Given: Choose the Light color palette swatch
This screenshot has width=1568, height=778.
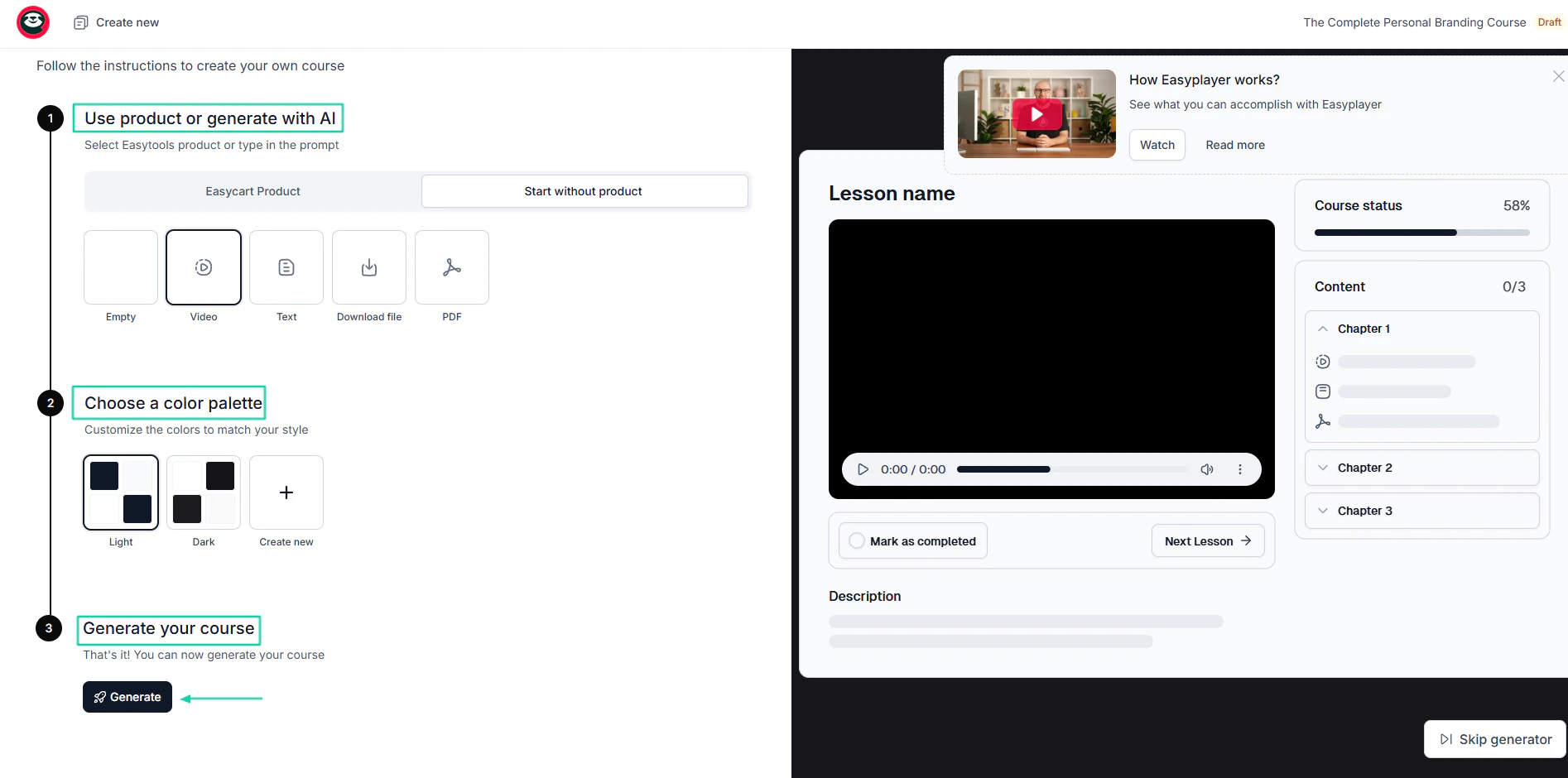Looking at the screenshot, I should pyautogui.click(x=121, y=492).
